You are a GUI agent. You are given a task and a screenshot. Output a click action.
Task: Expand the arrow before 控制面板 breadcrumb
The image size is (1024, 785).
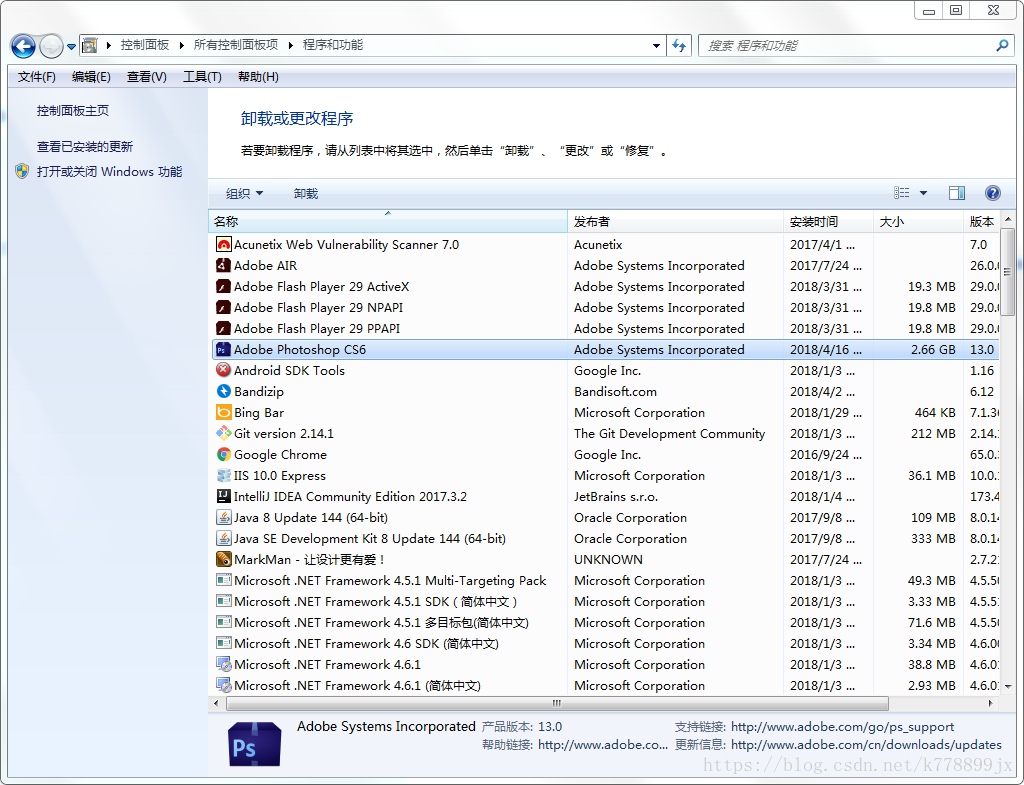click(x=108, y=45)
